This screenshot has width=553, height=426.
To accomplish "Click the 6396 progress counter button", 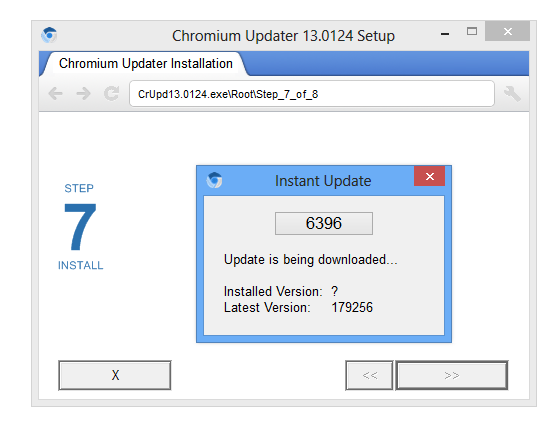I will pos(324,223).
